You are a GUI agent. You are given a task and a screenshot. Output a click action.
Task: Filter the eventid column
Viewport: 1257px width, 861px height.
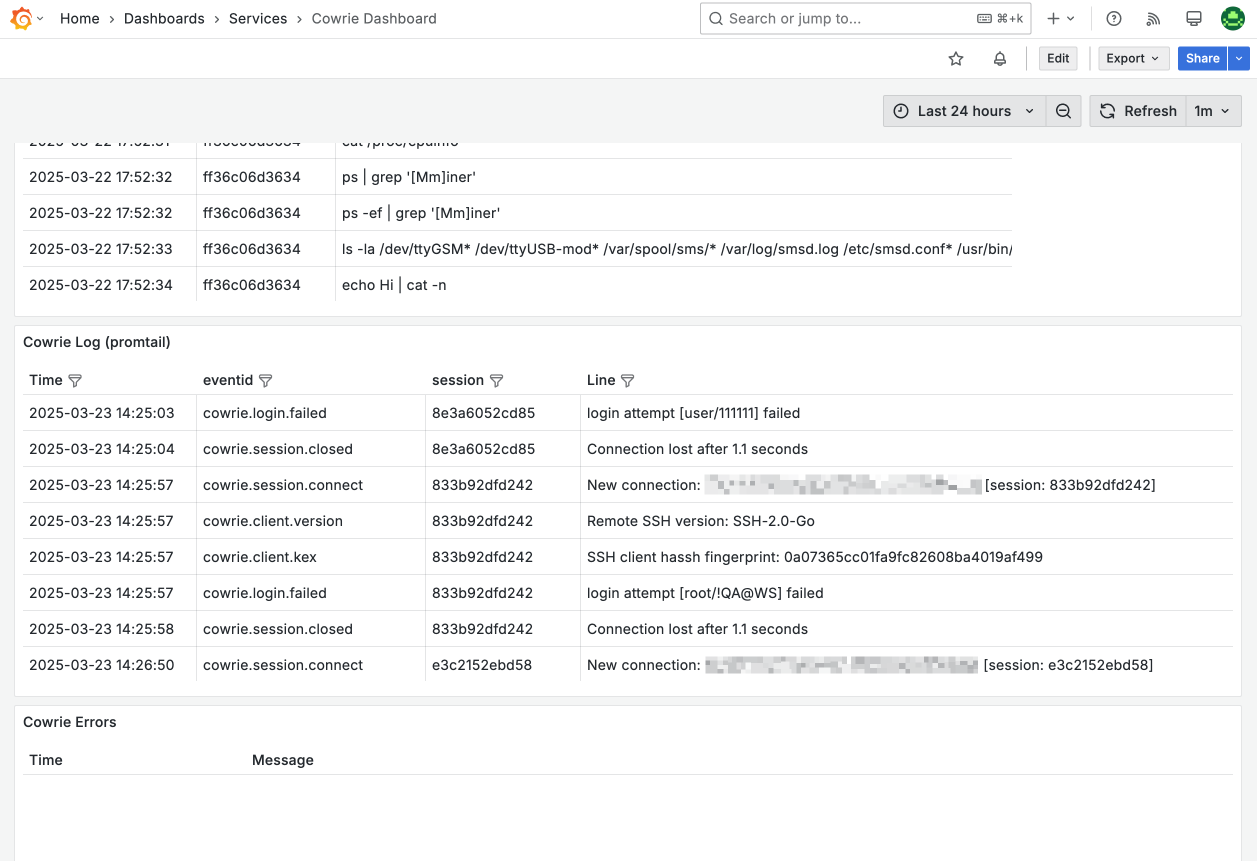pyautogui.click(x=265, y=380)
